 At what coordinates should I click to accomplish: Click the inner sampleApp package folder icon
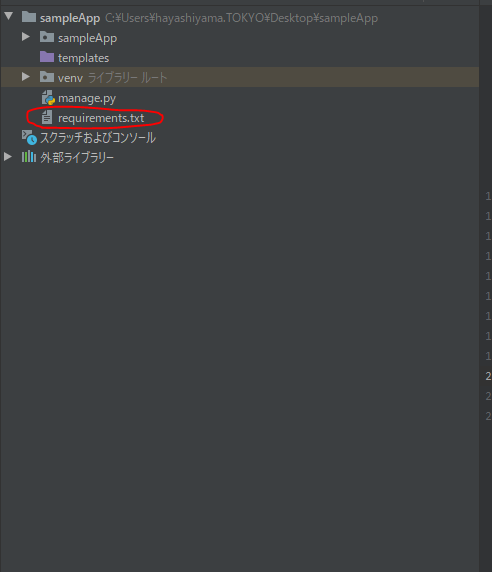47,37
